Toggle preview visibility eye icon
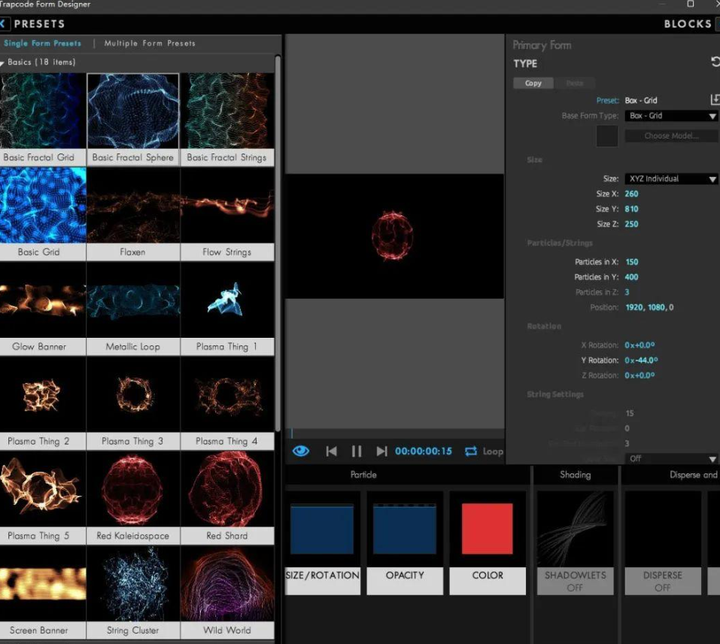Image resolution: width=720 pixels, height=644 pixels. click(301, 452)
